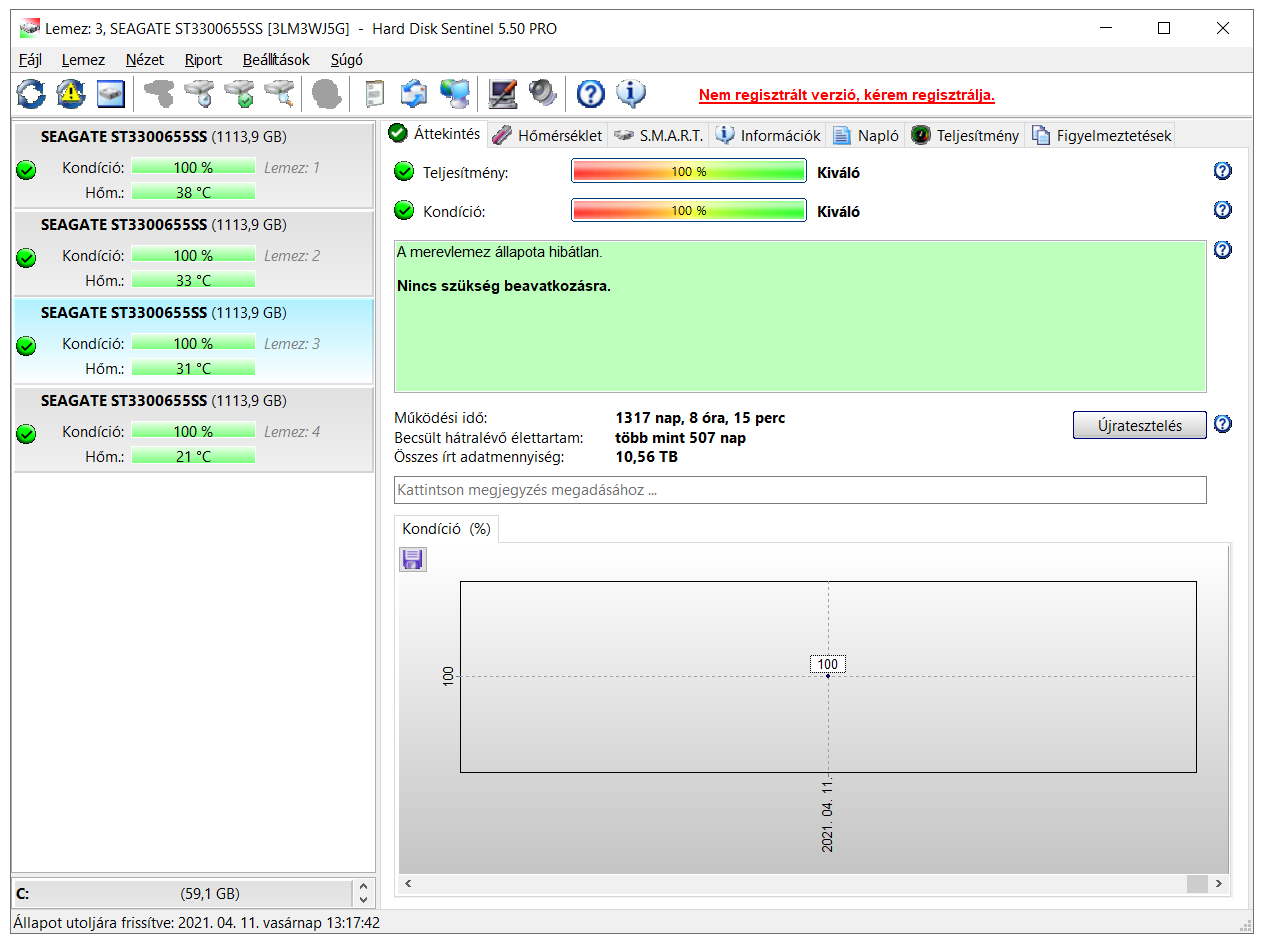Click the help icon beside Kondíció bar
The width and height of the screenshot is (1261, 940).
tap(1222, 210)
